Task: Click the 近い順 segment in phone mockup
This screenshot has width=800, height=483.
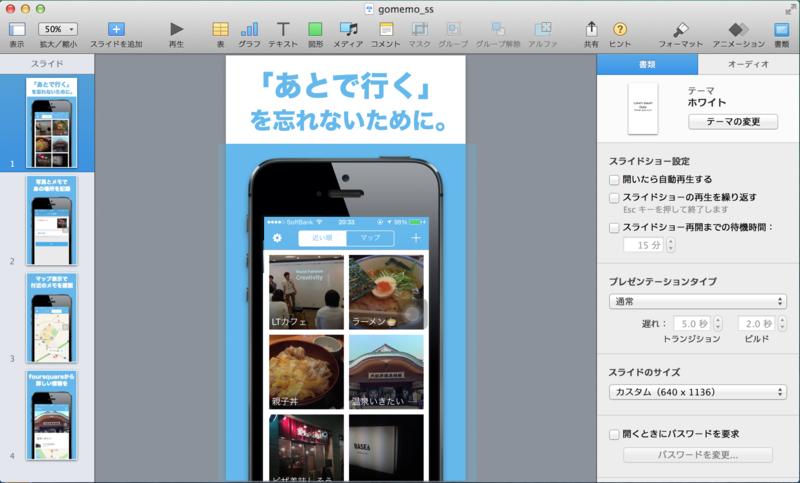Action: [x=322, y=238]
